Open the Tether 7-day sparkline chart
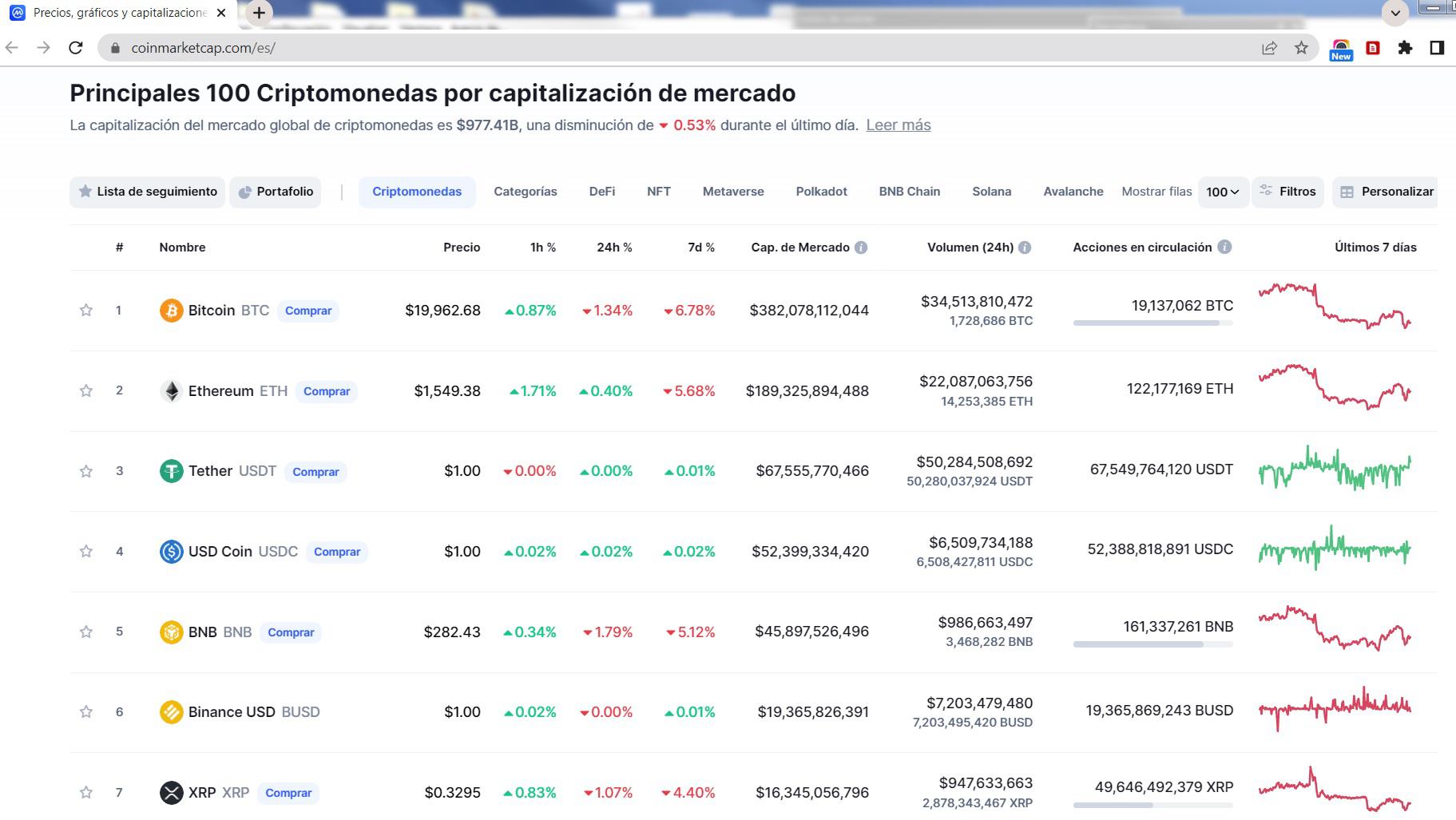This screenshot has width=1456, height=820. point(1335,468)
